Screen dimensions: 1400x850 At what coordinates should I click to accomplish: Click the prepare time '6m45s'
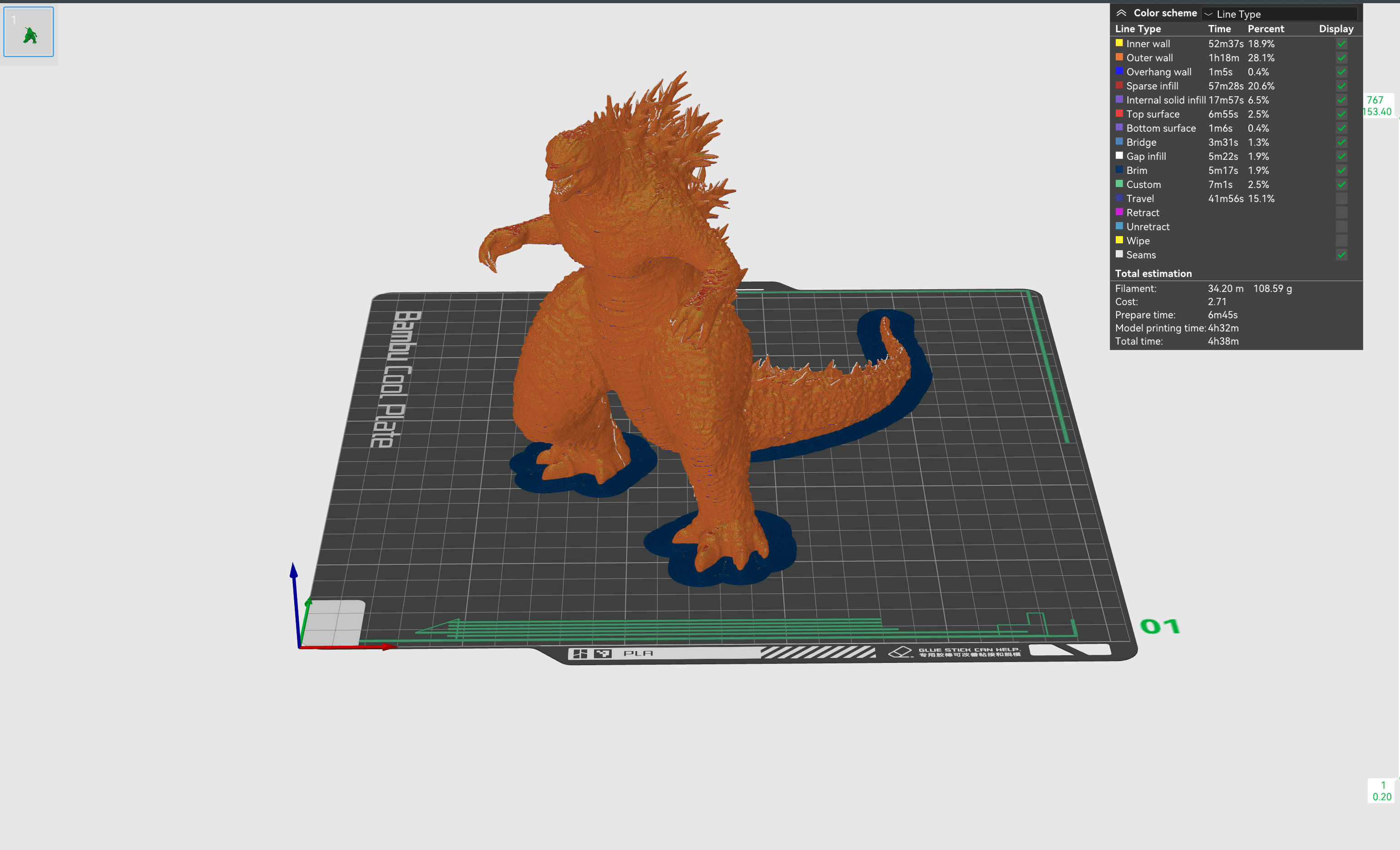1222,315
